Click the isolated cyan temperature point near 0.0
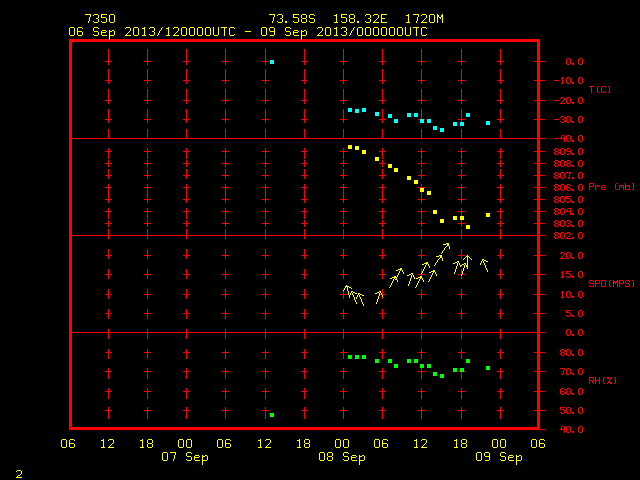This screenshot has height=480, width=640. pyautogui.click(x=272, y=62)
